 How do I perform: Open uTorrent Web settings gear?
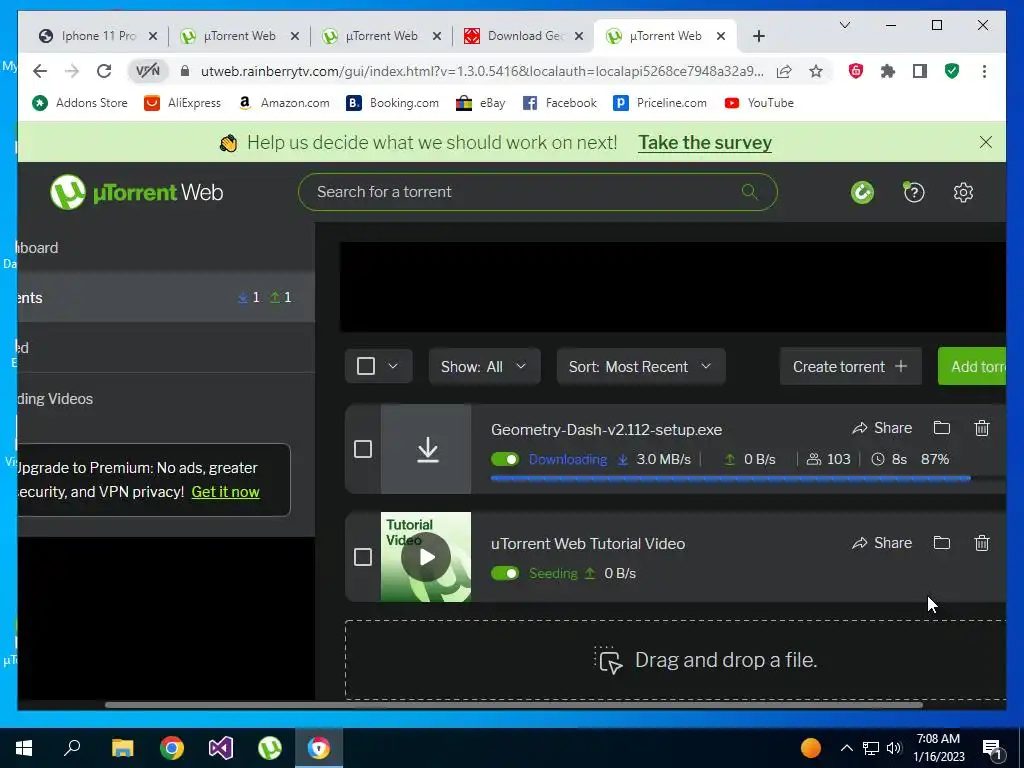(x=963, y=193)
